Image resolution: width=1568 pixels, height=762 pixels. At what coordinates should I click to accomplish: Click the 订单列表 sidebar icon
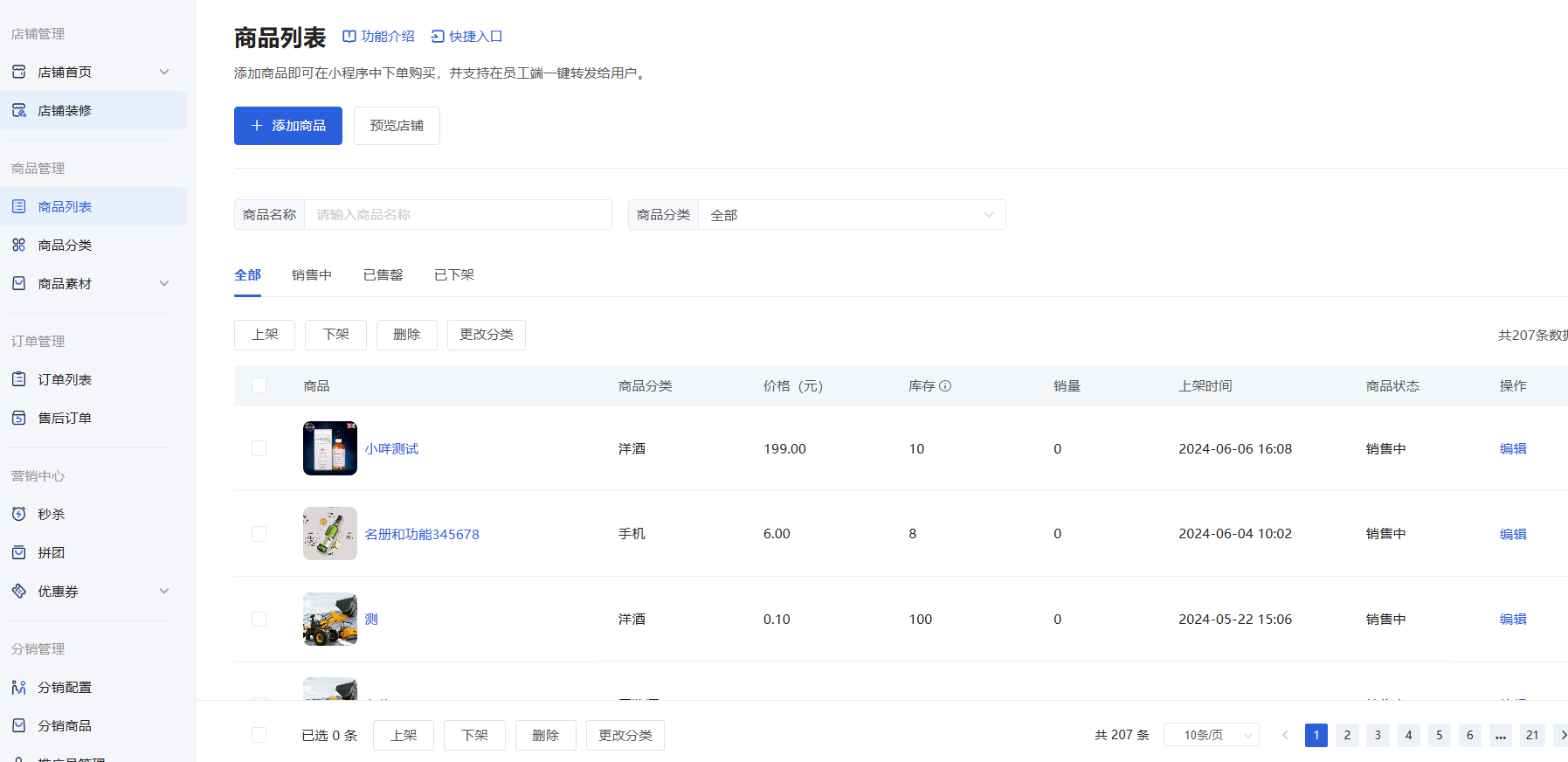(x=18, y=379)
